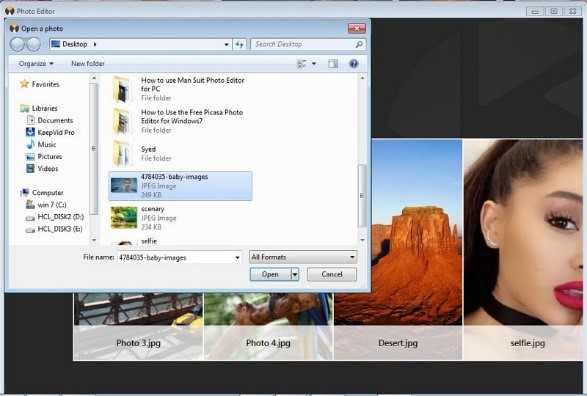This screenshot has height=396, width=587.
Task: Click the change view icon in toolbar
Action: [302, 64]
